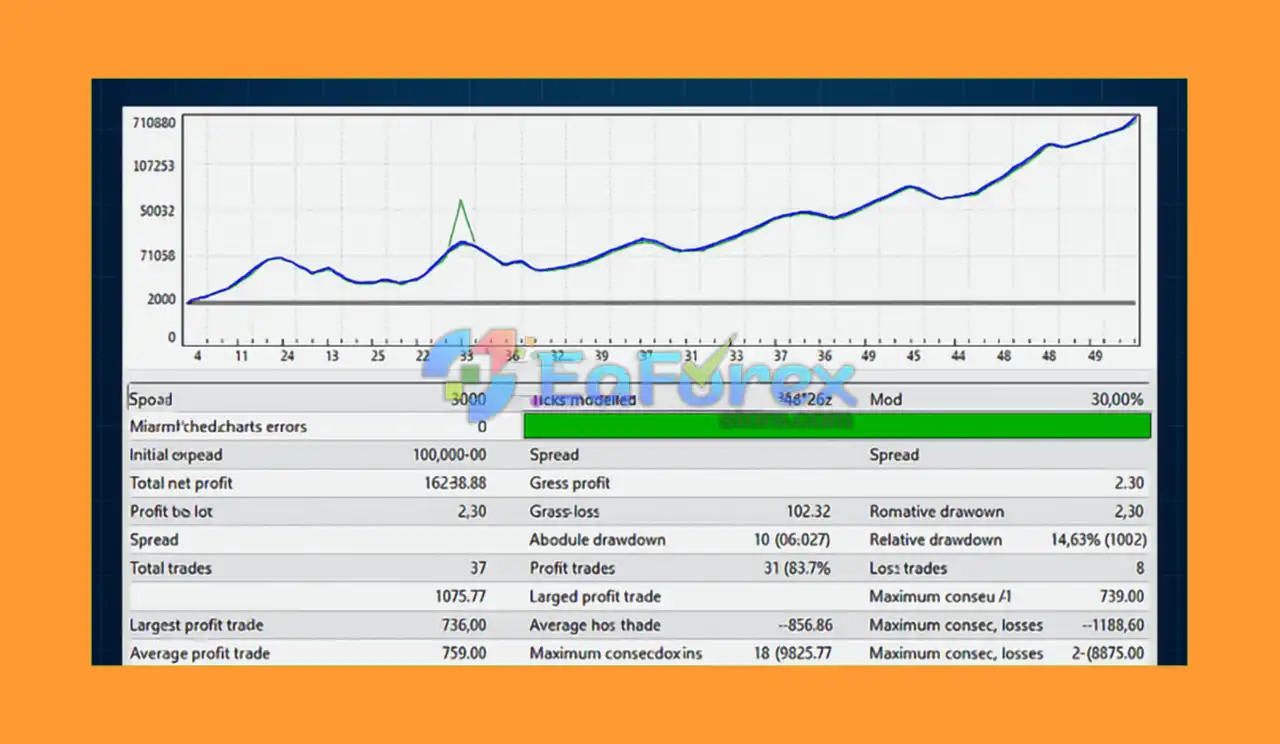
Task: Click the 1075.77 value
Action: pyautogui.click(x=461, y=596)
